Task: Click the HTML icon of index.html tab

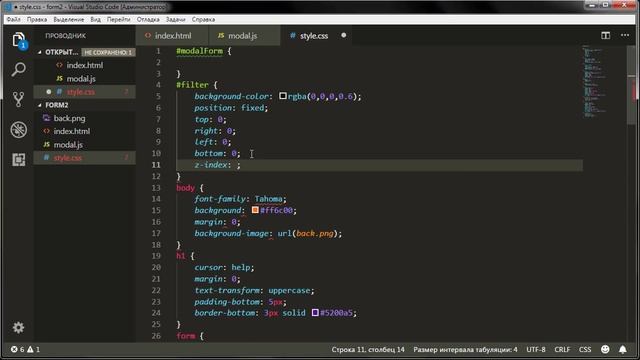Action: [148, 36]
